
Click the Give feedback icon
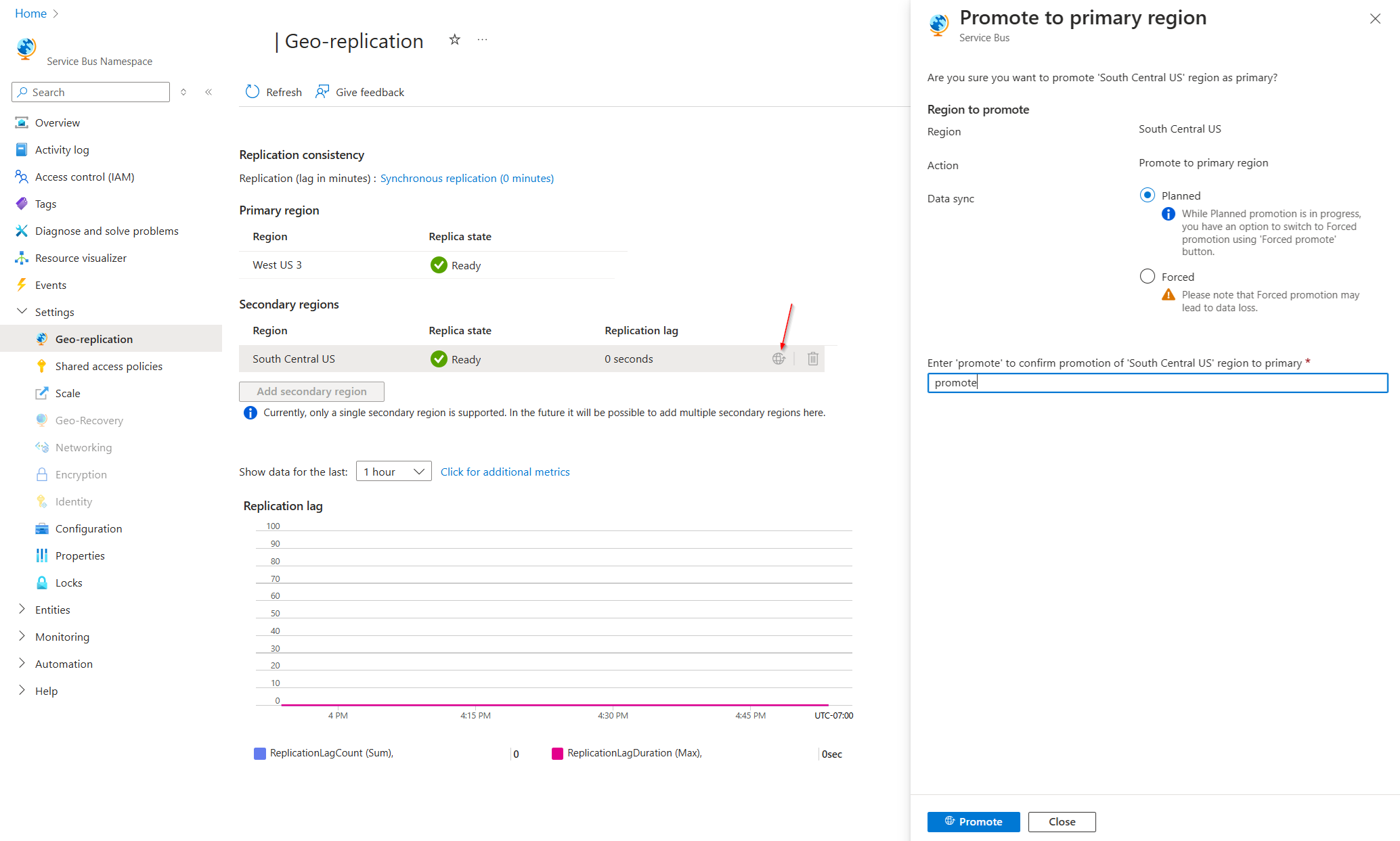point(322,91)
